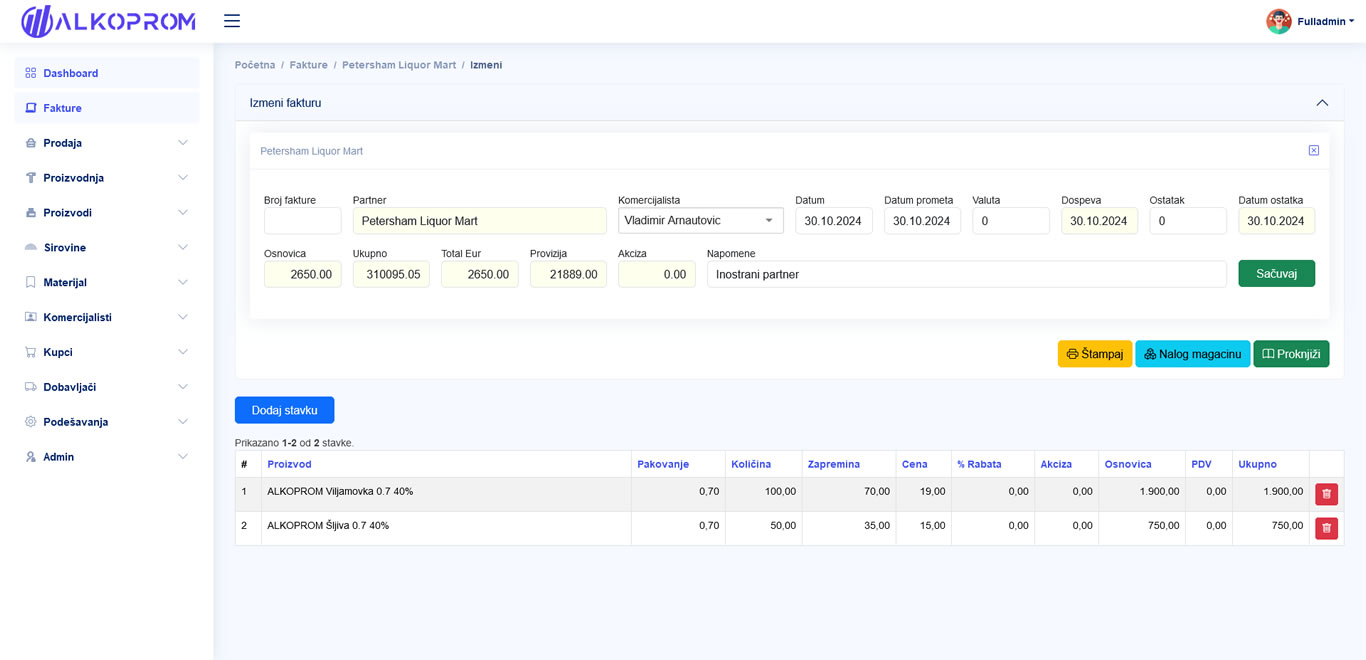This screenshot has width=1366, height=660.
Task: Expand the Proizvodnja sidebar menu
Action: coord(106,178)
